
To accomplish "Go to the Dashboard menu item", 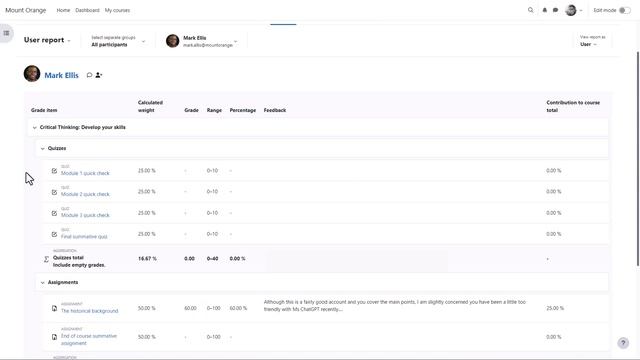I will point(87,10).
